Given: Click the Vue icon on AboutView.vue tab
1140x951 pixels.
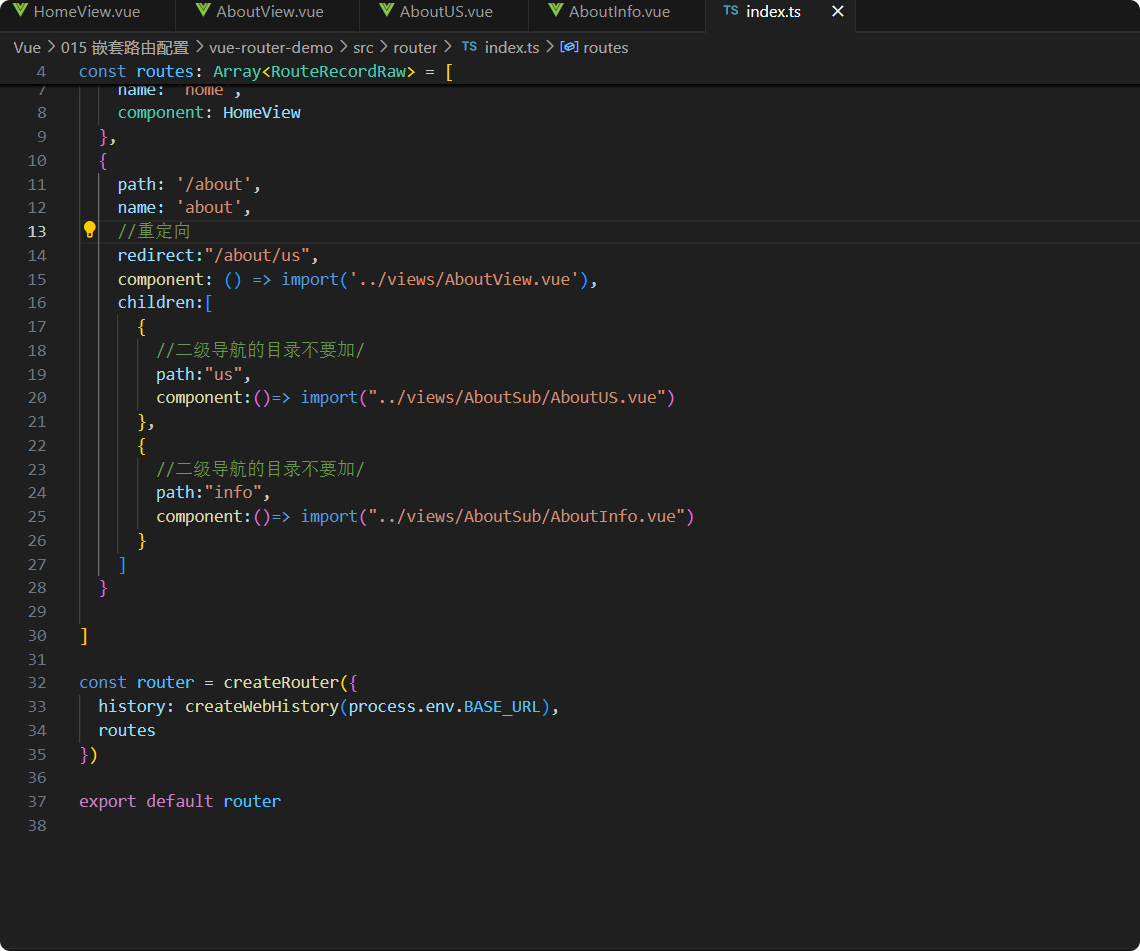Looking at the screenshot, I should [x=203, y=12].
